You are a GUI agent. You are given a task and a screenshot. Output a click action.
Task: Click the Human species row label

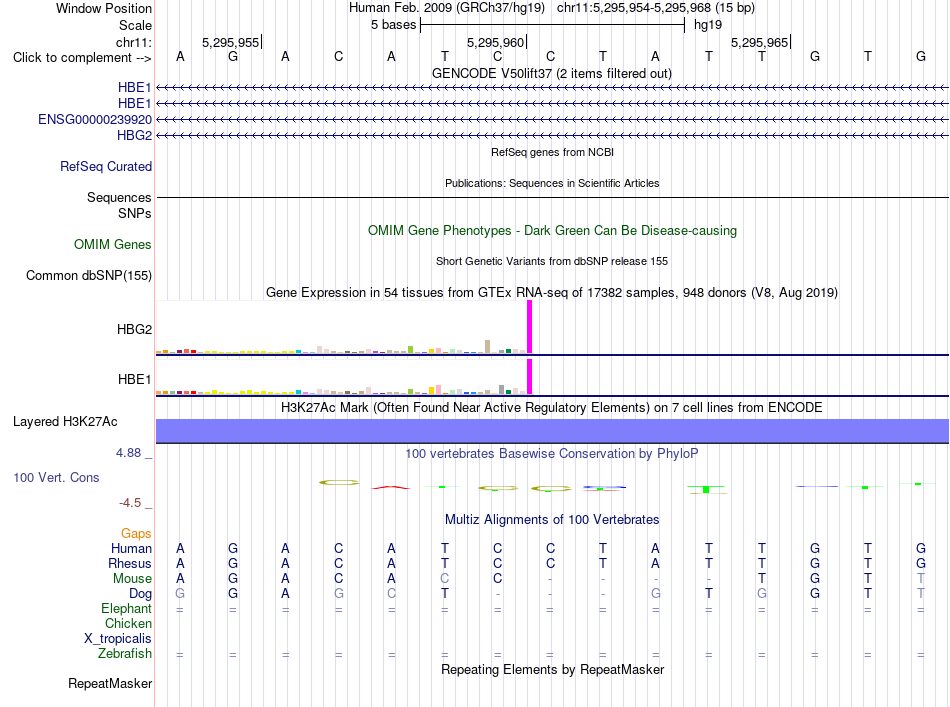point(131,548)
